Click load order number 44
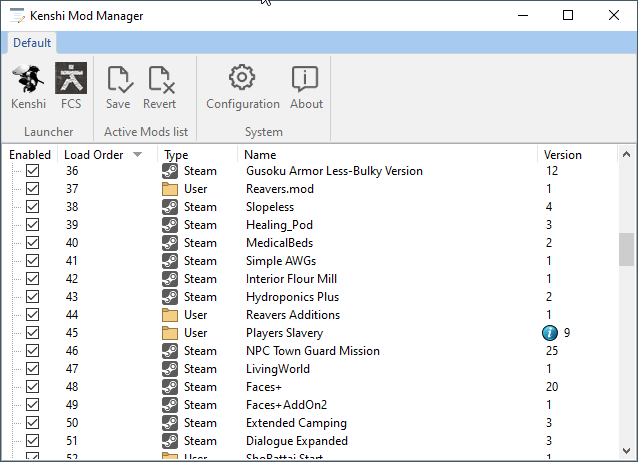This screenshot has width=638, height=462. pyautogui.click(x=72, y=315)
